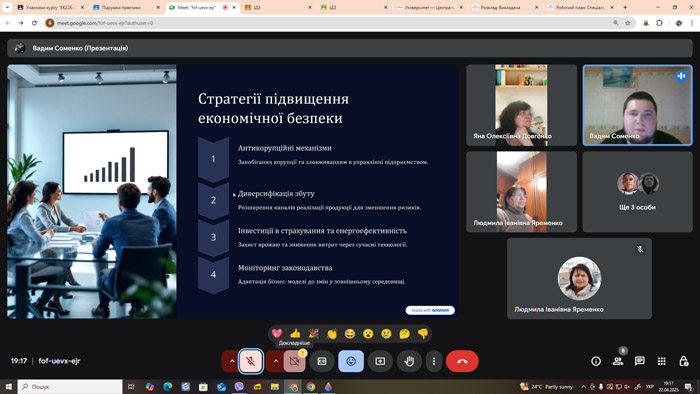Send the heart emoji reaction

coord(277,333)
